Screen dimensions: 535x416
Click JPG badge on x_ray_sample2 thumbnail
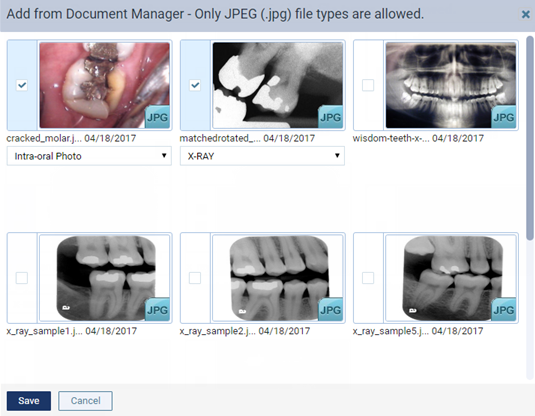(330, 310)
